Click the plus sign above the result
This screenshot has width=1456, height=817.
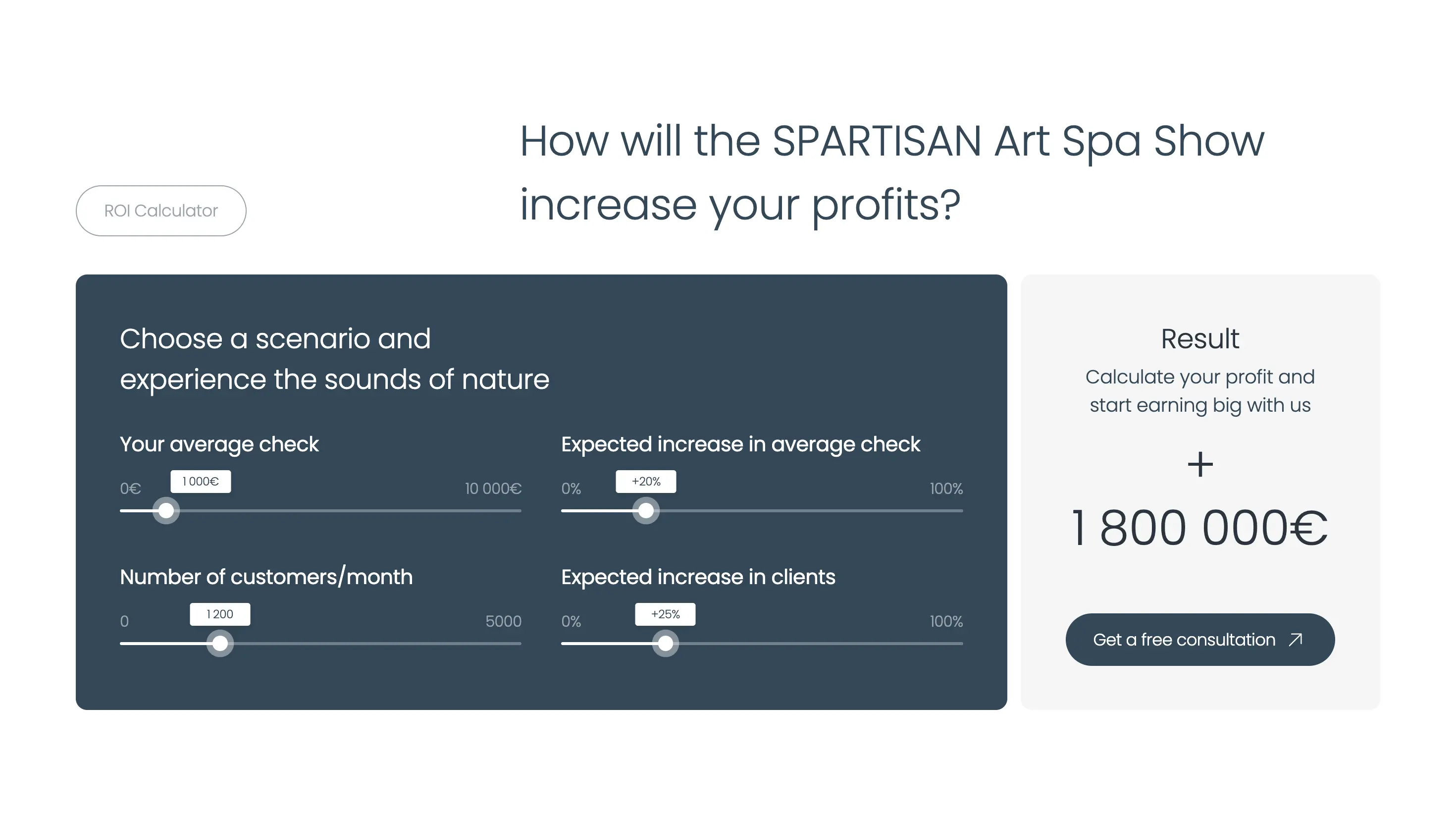click(x=1200, y=464)
